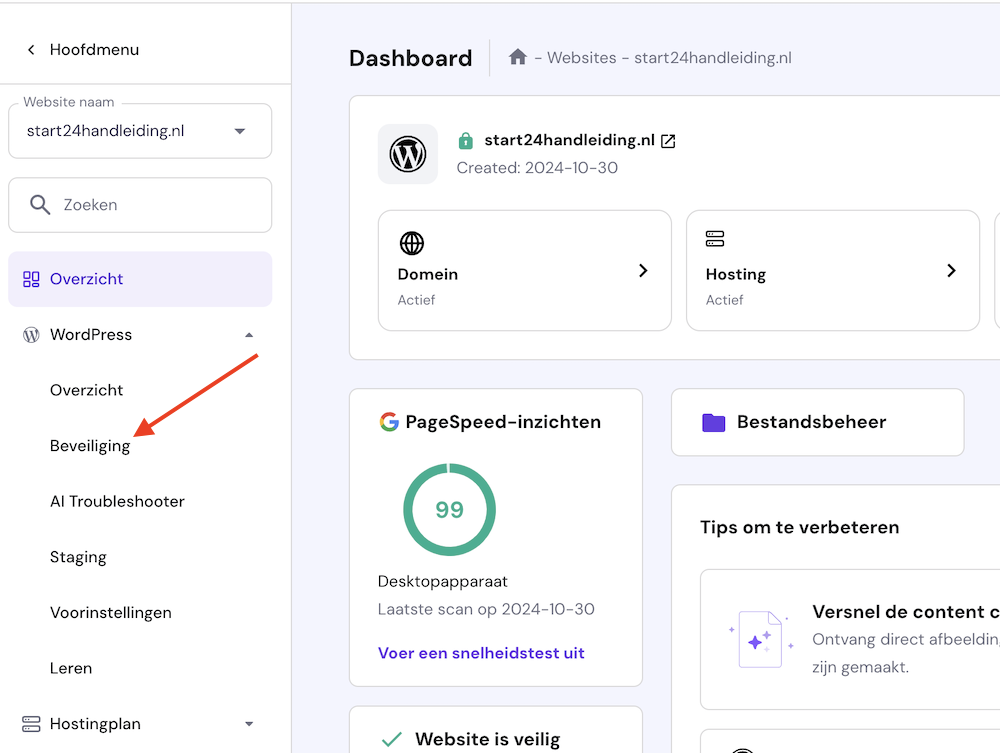Viewport: 1000px width, 753px height.
Task: Expand the Hostingplan sidebar section
Action: (x=249, y=724)
